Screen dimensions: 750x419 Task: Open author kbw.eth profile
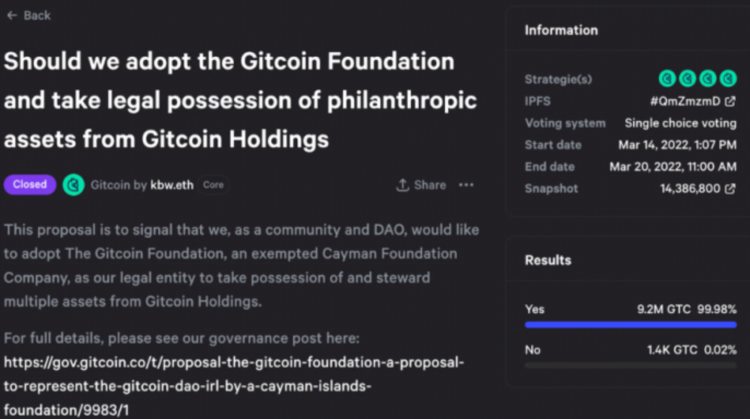point(172,185)
